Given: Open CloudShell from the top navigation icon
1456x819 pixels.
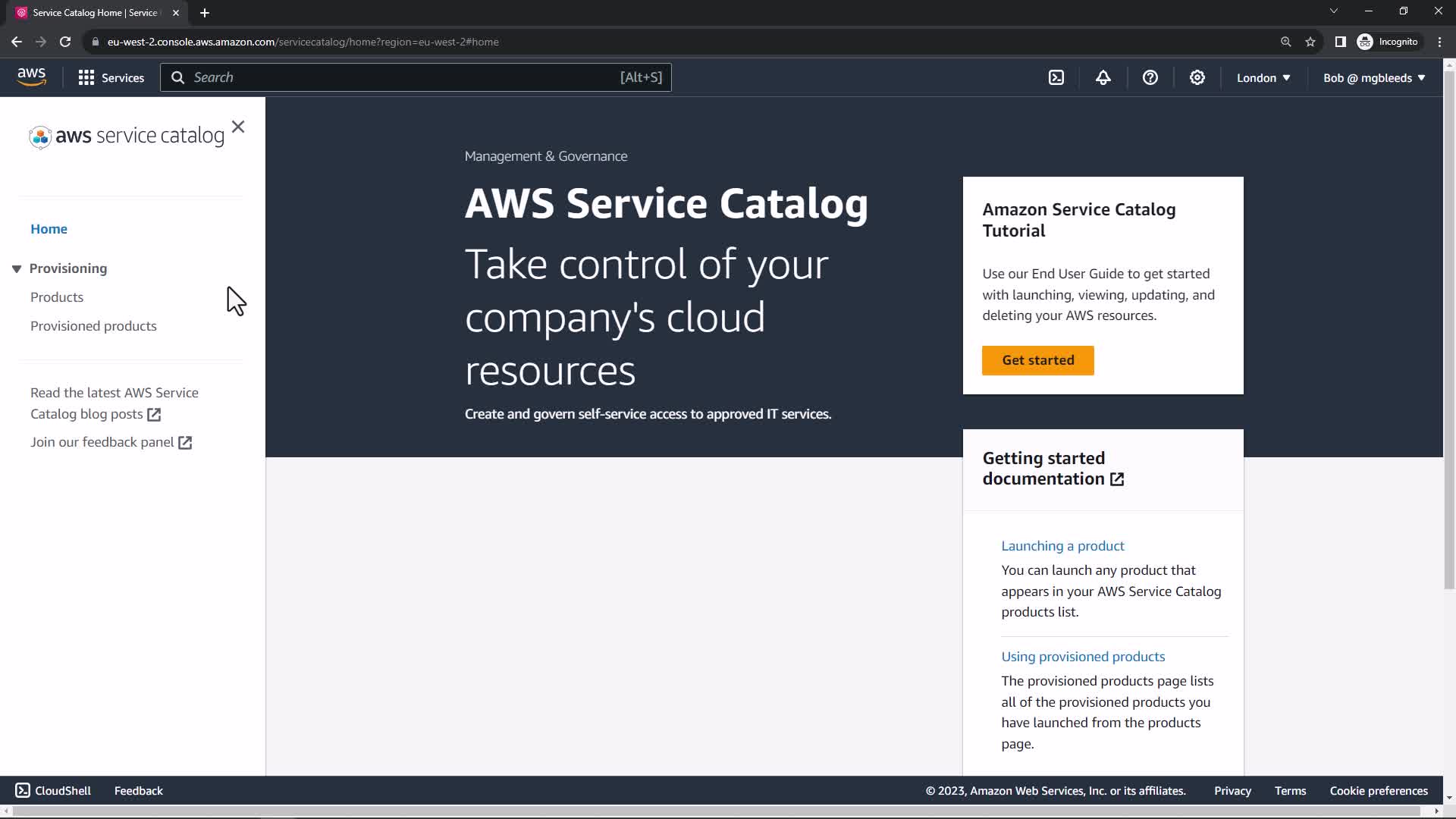Looking at the screenshot, I should point(1056,77).
